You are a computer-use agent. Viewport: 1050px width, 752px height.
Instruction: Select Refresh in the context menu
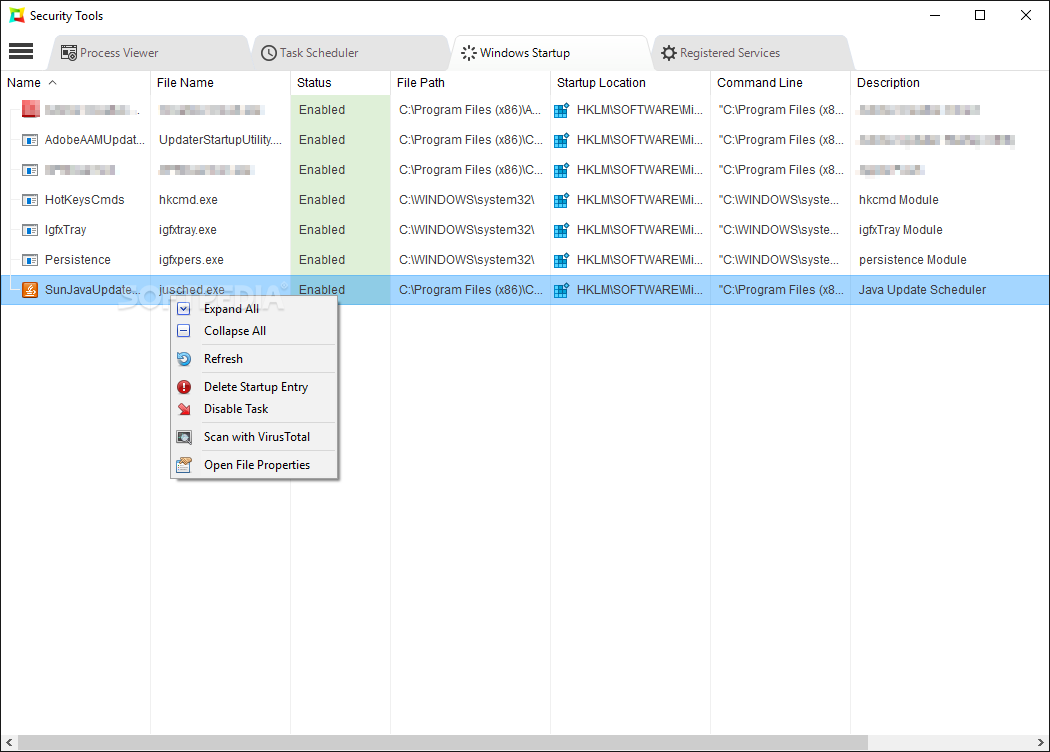pyautogui.click(x=254, y=359)
